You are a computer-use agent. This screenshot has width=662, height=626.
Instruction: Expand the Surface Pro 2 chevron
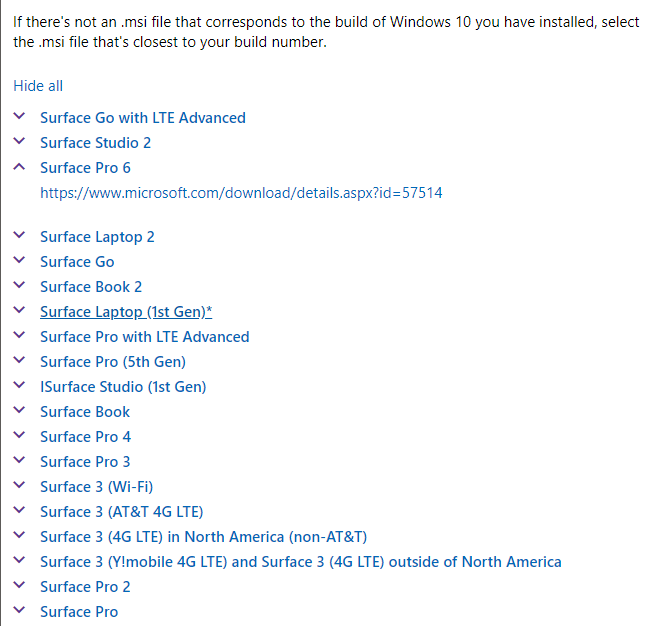[20, 586]
